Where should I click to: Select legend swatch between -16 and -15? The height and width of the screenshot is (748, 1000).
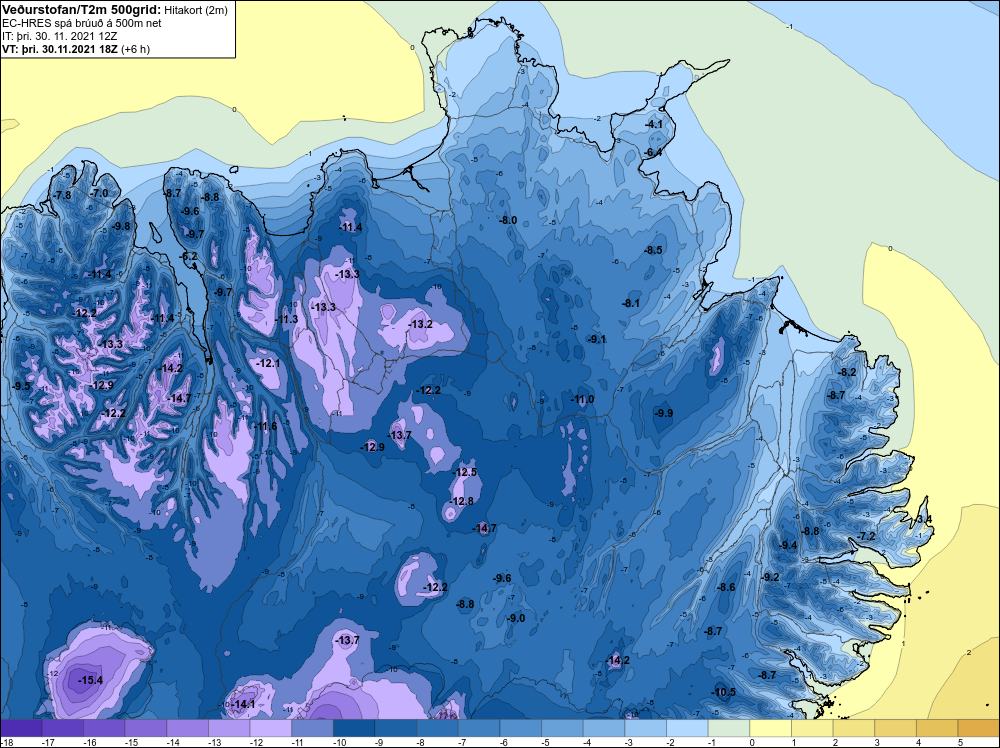coord(104,728)
